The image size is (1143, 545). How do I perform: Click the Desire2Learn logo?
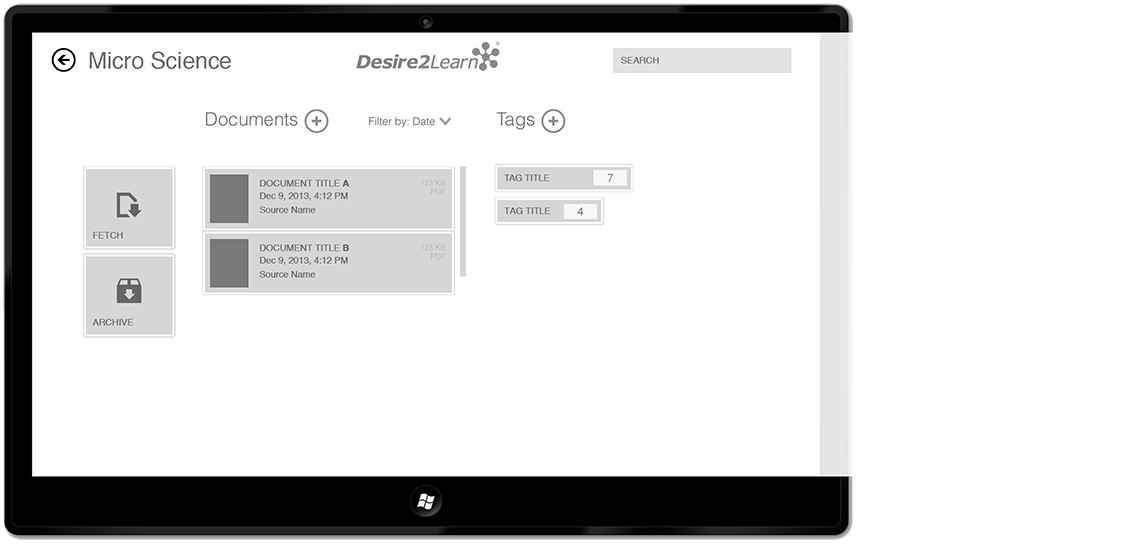tap(427, 59)
